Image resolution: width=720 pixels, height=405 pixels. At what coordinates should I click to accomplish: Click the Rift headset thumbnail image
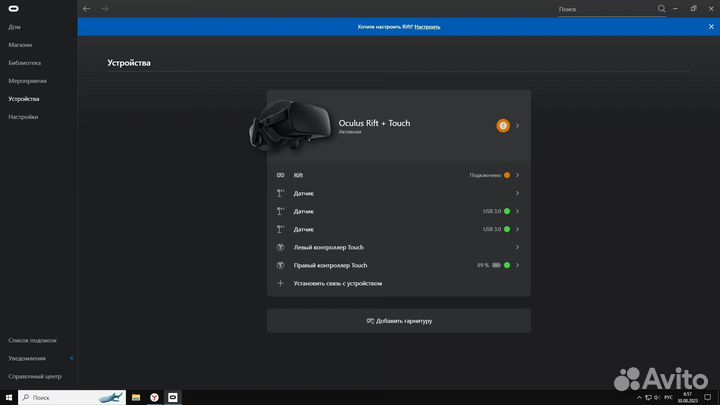(x=291, y=125)
